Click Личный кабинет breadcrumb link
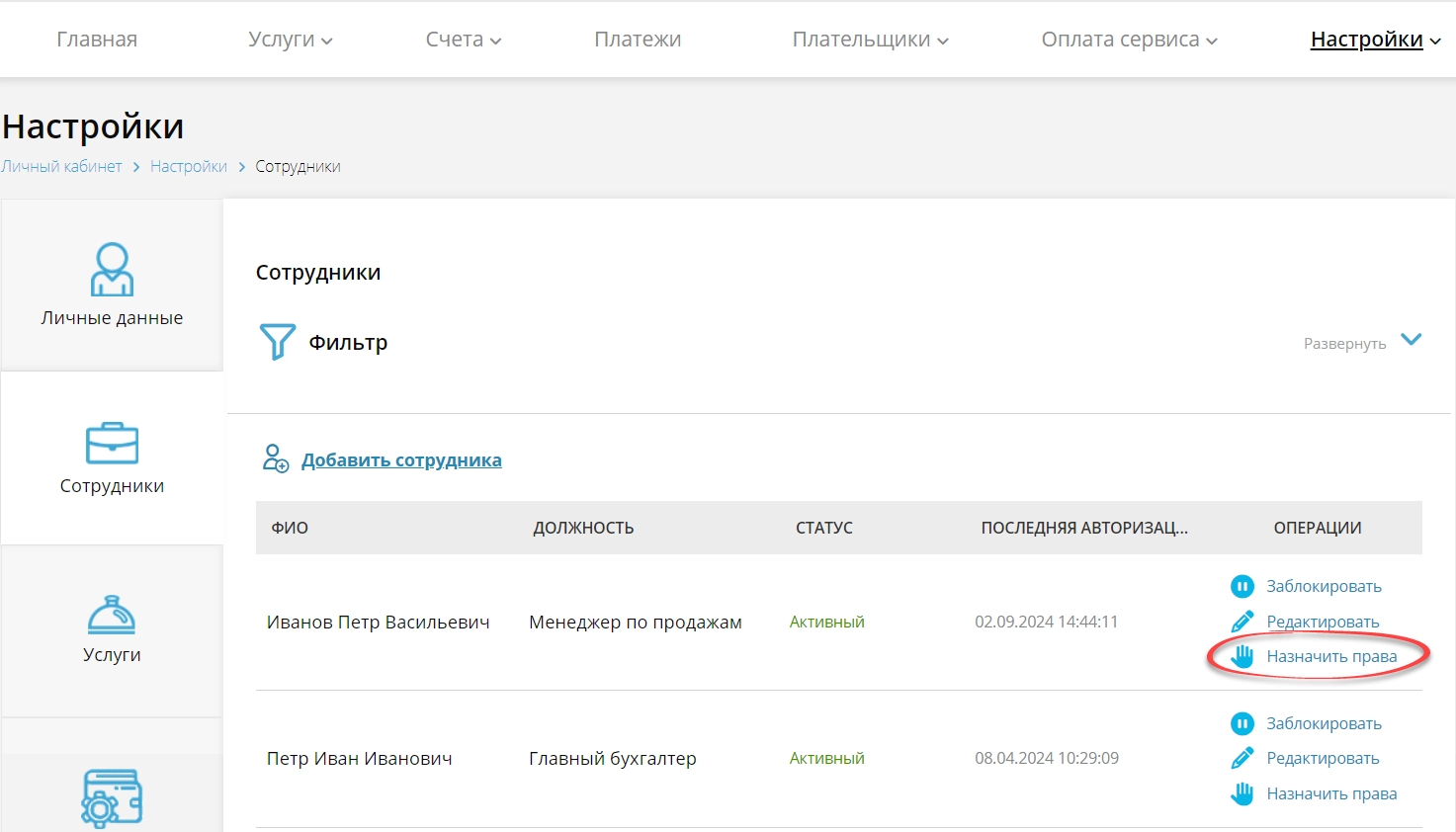The height and width of the screenshot is (832, 1456). click(61, 166)
